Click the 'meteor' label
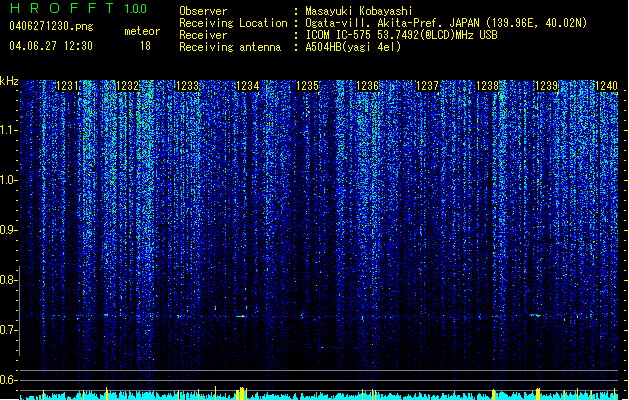Viewport: 629px width, 400px height. tap(142, 31)
